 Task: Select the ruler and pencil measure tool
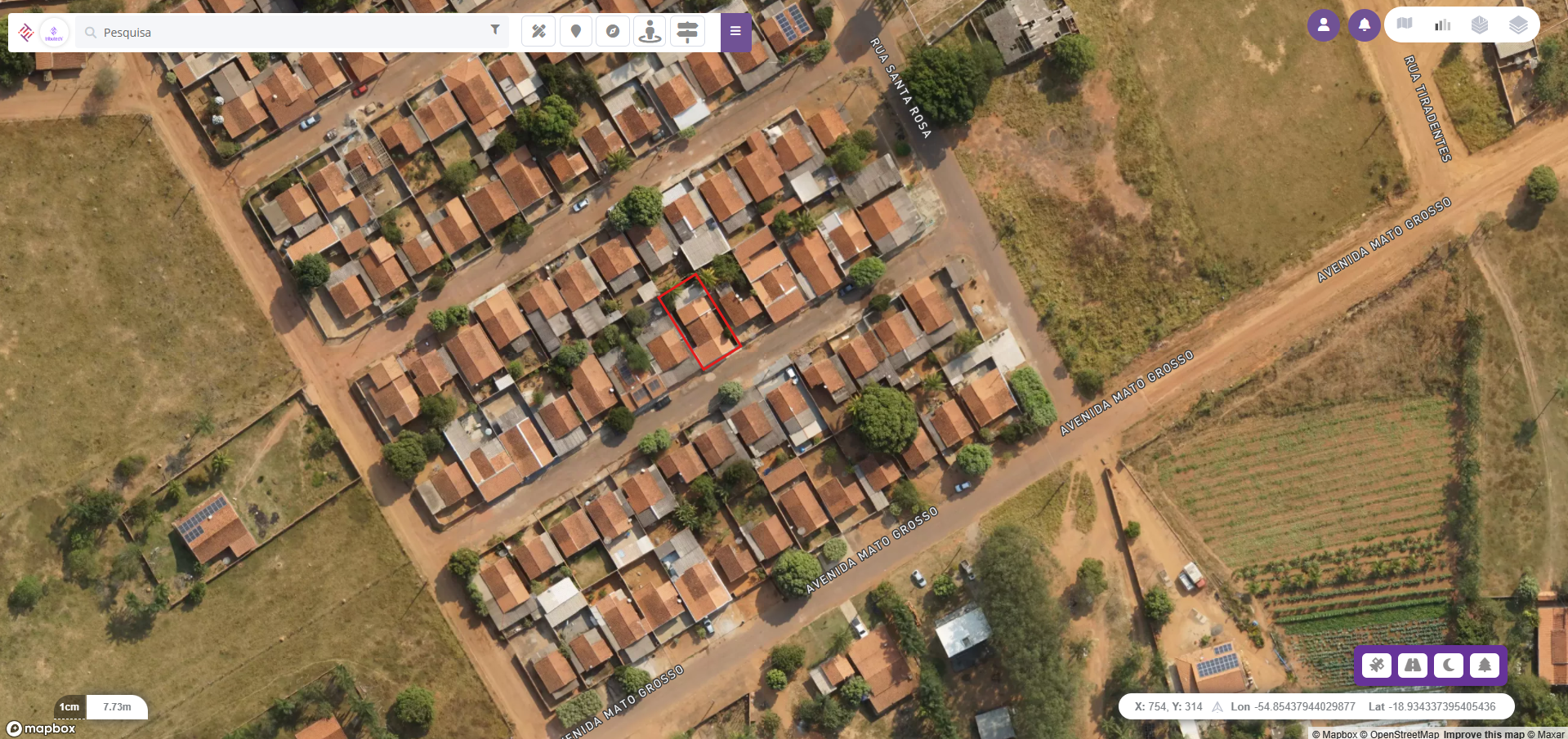click(x=538, y=32)
